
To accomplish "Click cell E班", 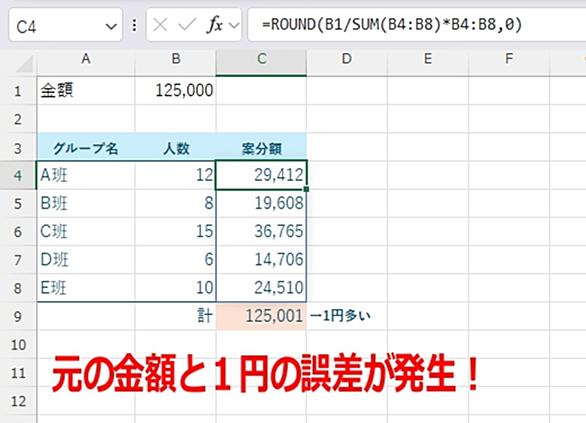I will 86,288.
